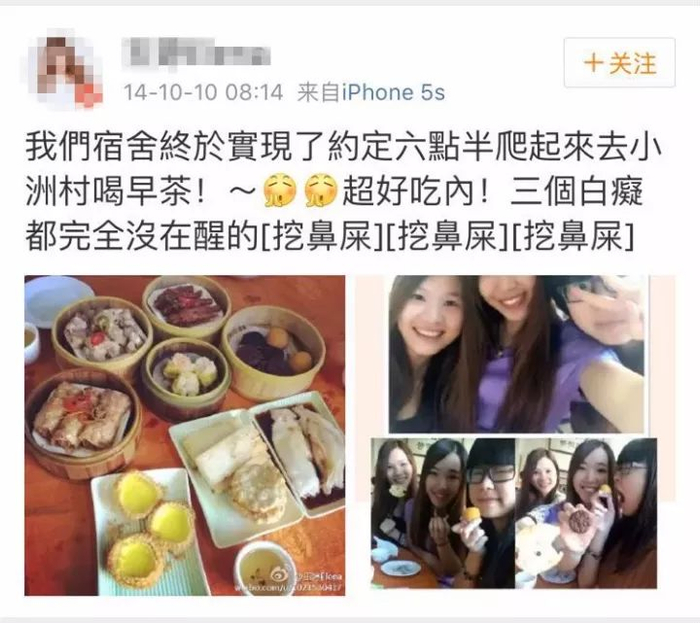The image size is (700, 623).
Task: Click the last [挖鼻屎] emoticon tag
Action: click(x=572, y=235)
